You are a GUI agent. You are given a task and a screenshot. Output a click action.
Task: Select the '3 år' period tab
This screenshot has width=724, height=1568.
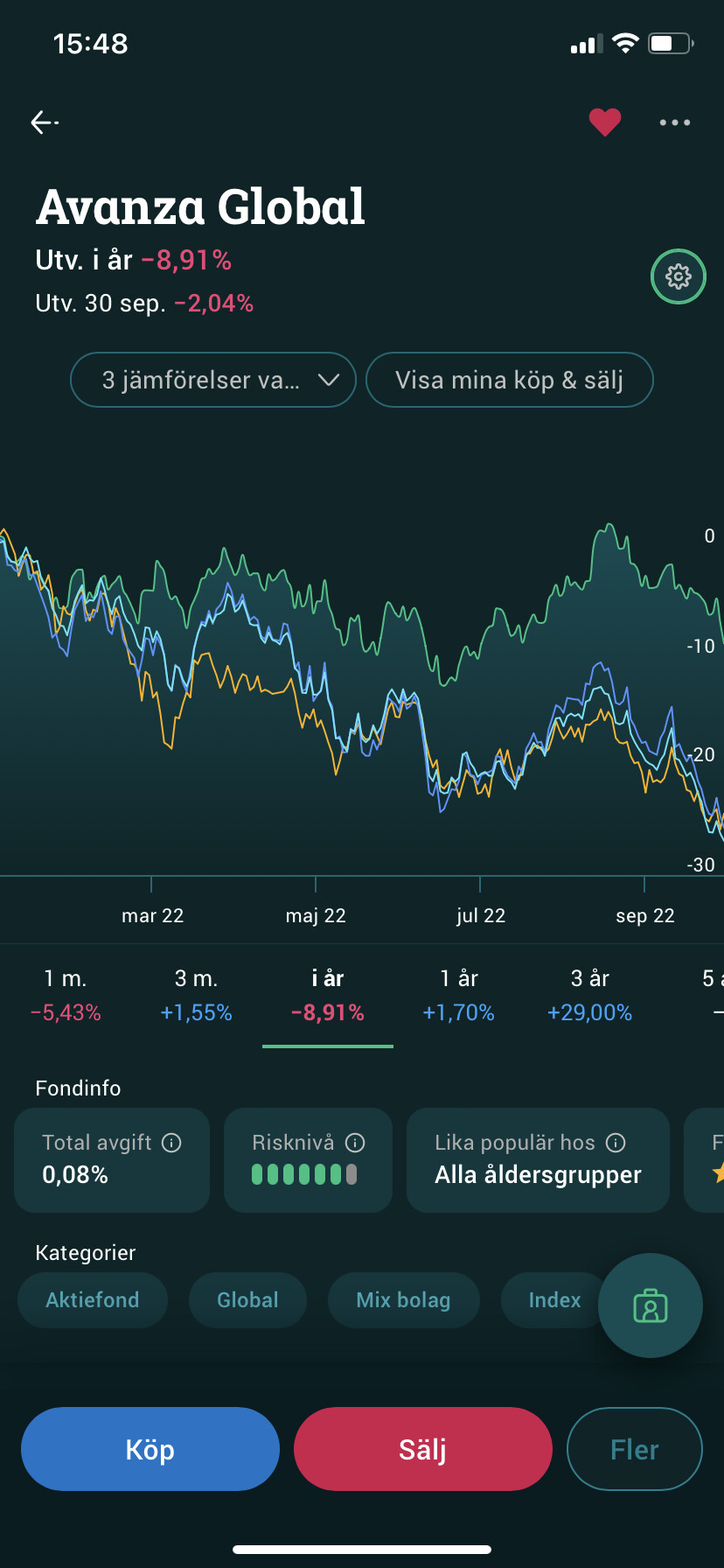(590, 996)
